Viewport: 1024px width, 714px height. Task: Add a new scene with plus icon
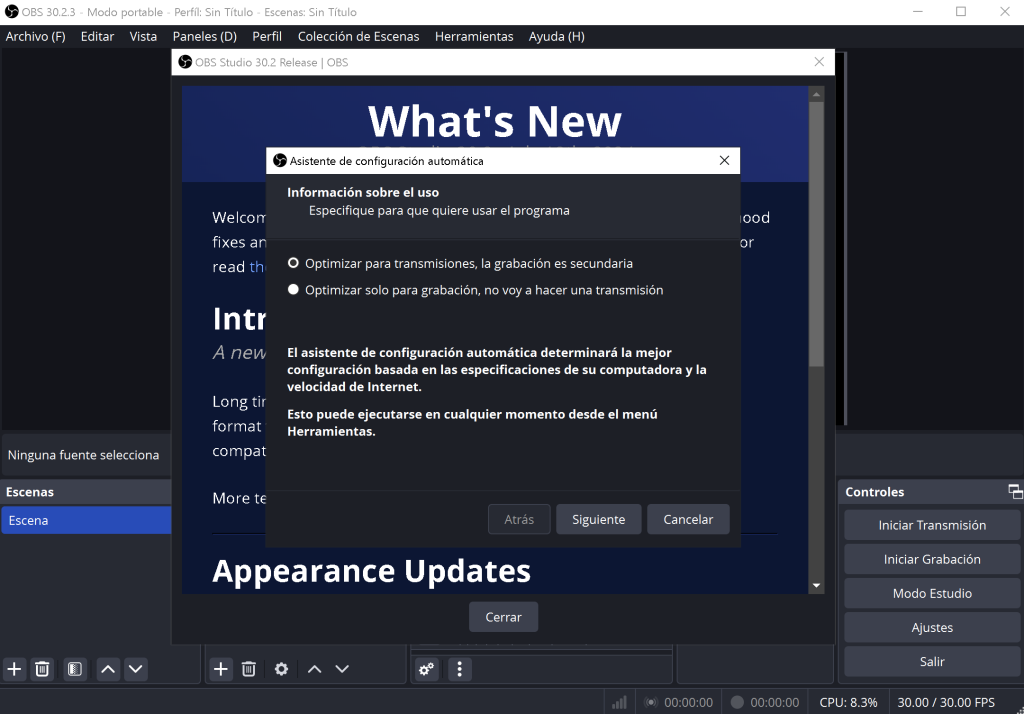tap(14, 669)
